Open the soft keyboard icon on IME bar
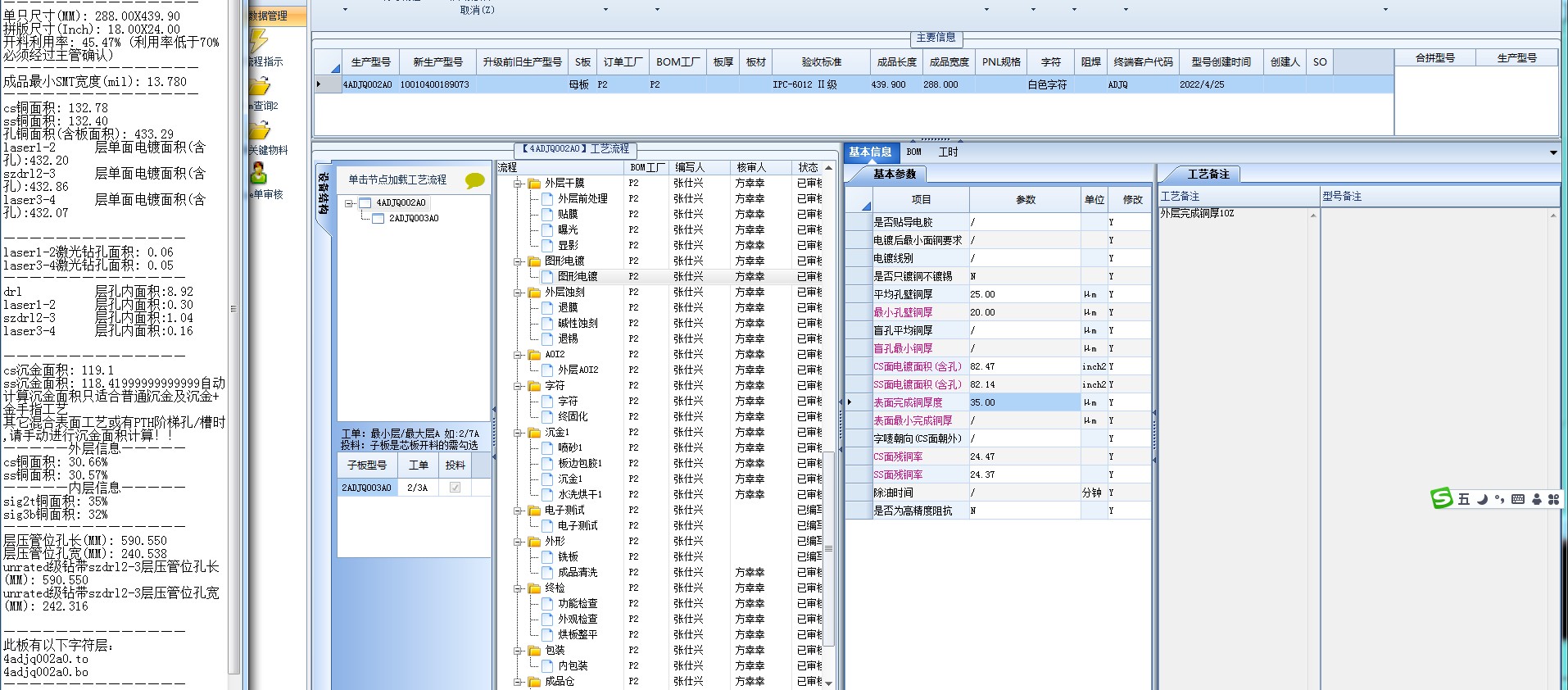 tap(1518, 499)
